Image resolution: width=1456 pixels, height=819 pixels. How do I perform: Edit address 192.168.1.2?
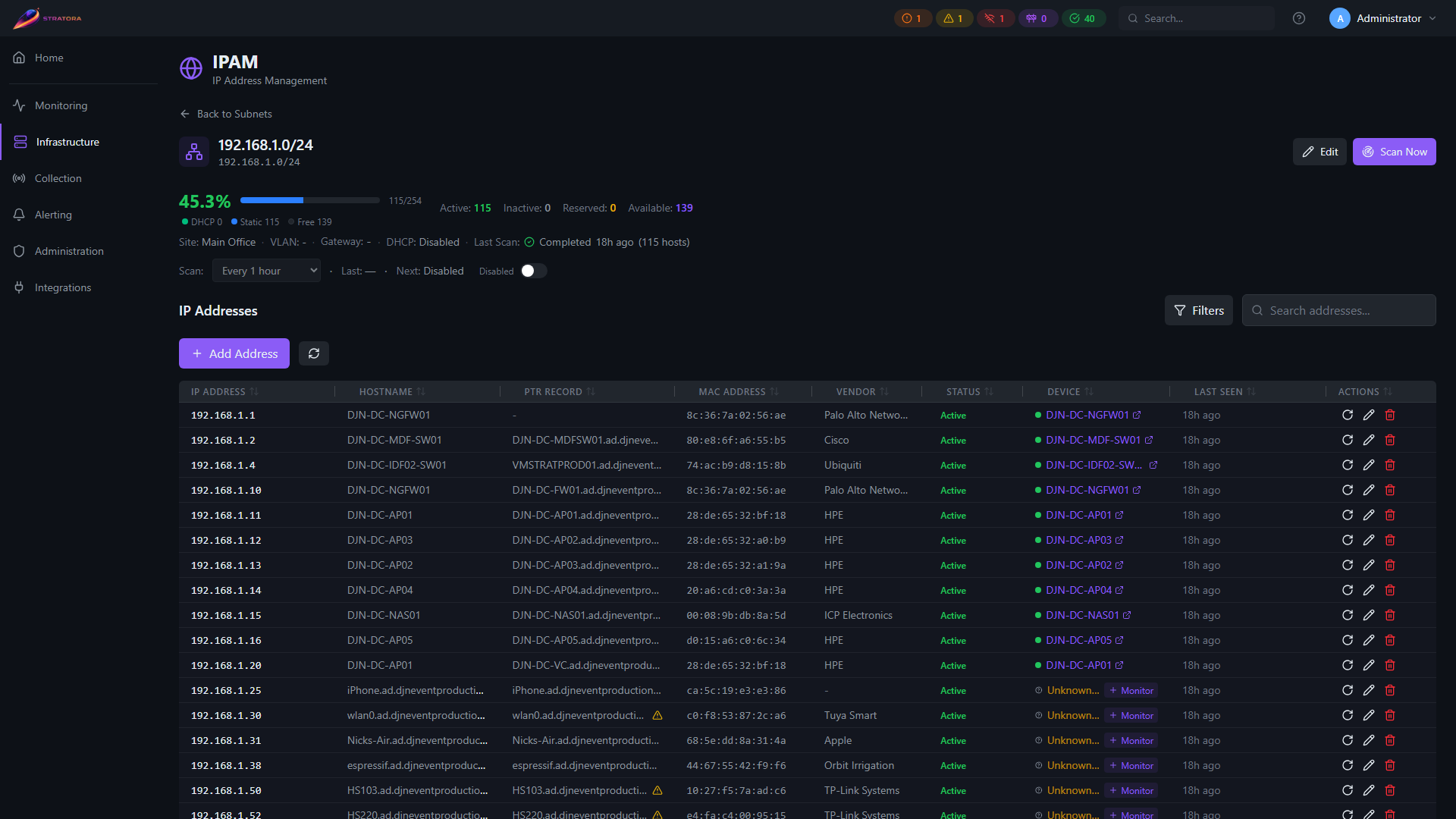[1369, 440]
